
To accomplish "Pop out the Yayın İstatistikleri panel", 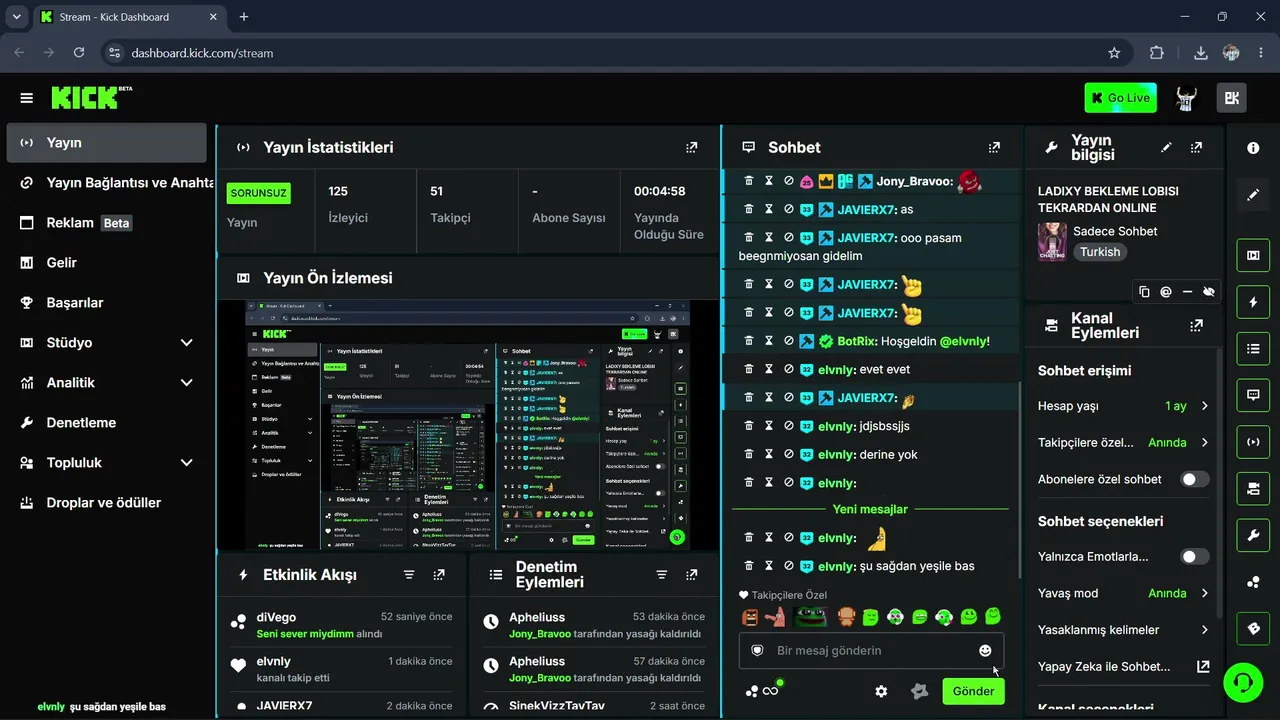I will (x=691, y=147).
